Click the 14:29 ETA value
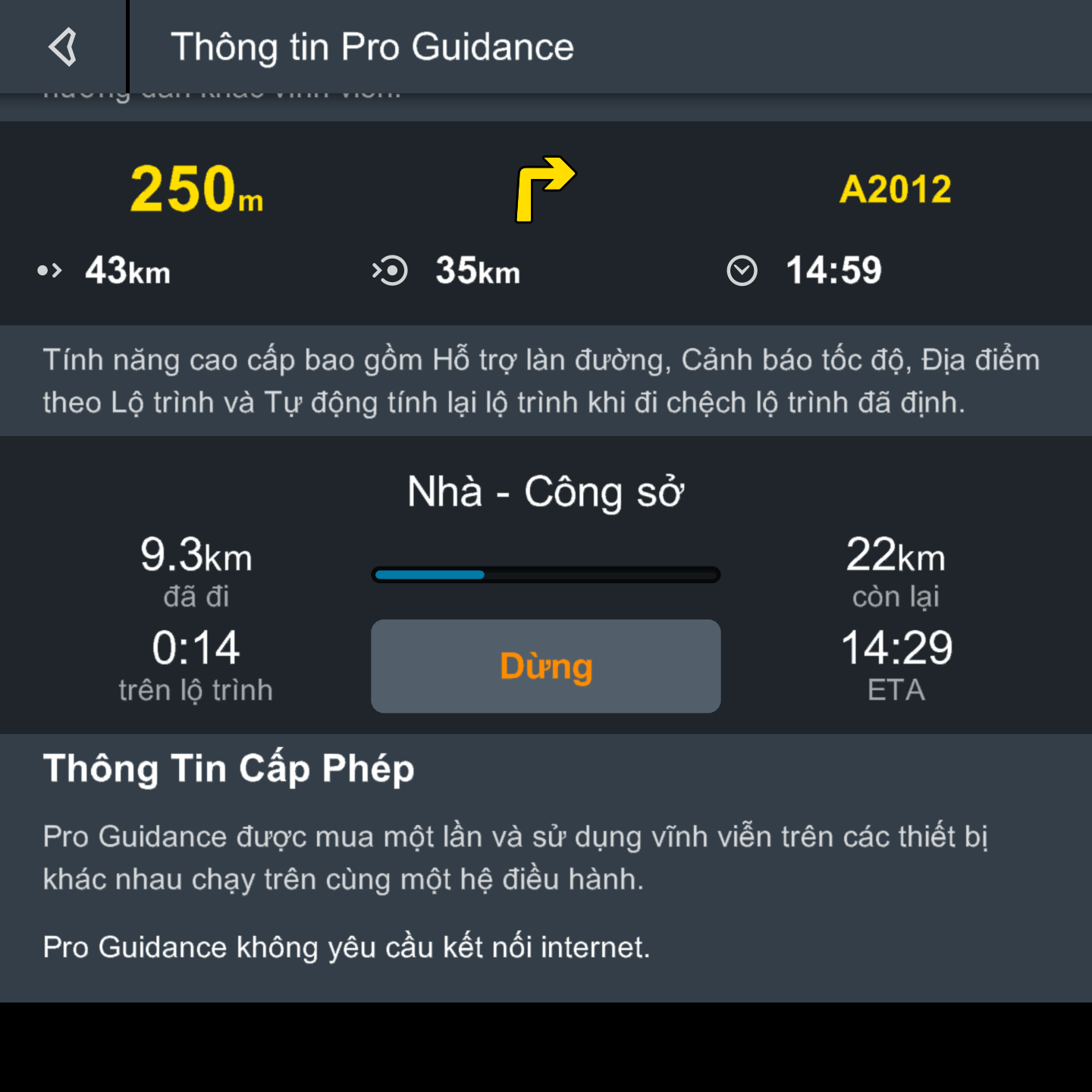 coord(896,663)
